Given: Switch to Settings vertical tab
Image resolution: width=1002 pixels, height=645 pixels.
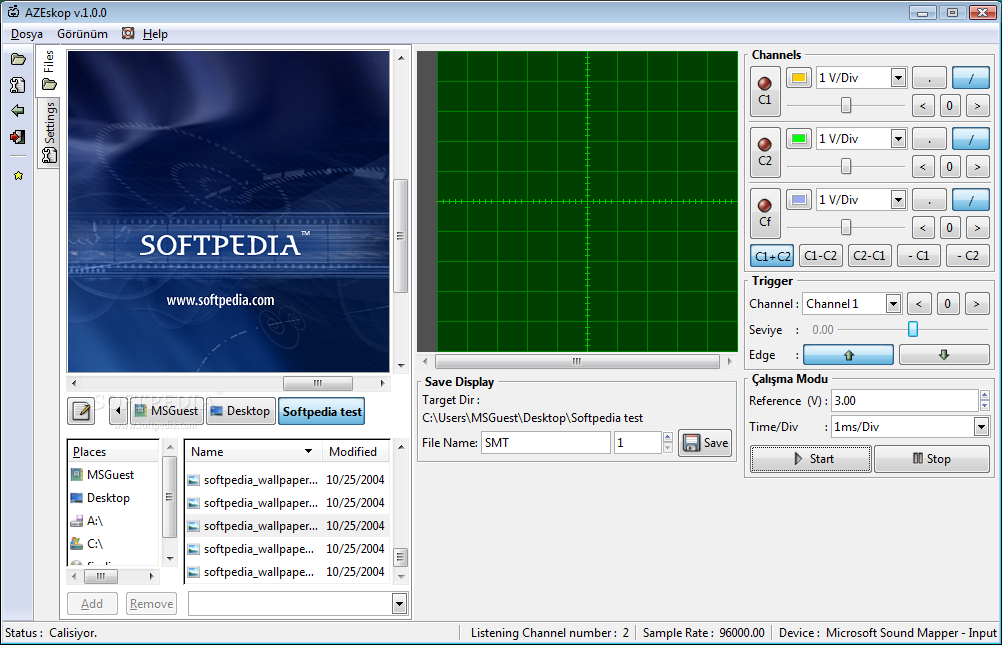Looking at the screenshot, I should click(49, 133).
